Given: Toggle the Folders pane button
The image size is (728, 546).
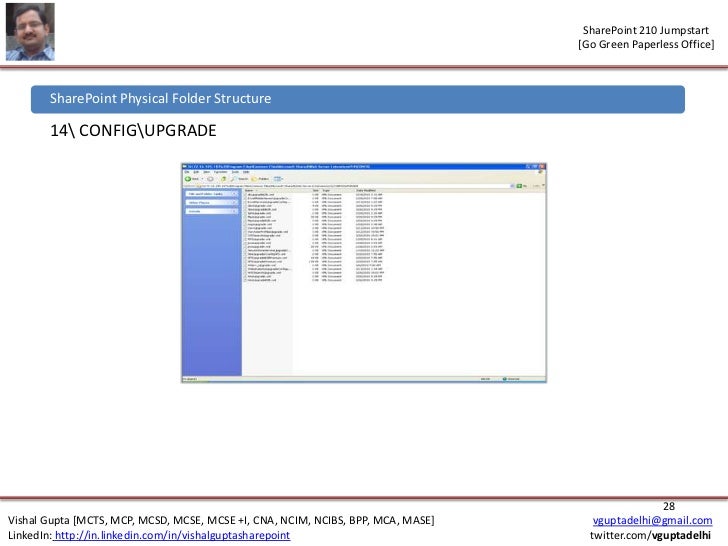Looking at the screenshot, I should click(x=260, y=179).
